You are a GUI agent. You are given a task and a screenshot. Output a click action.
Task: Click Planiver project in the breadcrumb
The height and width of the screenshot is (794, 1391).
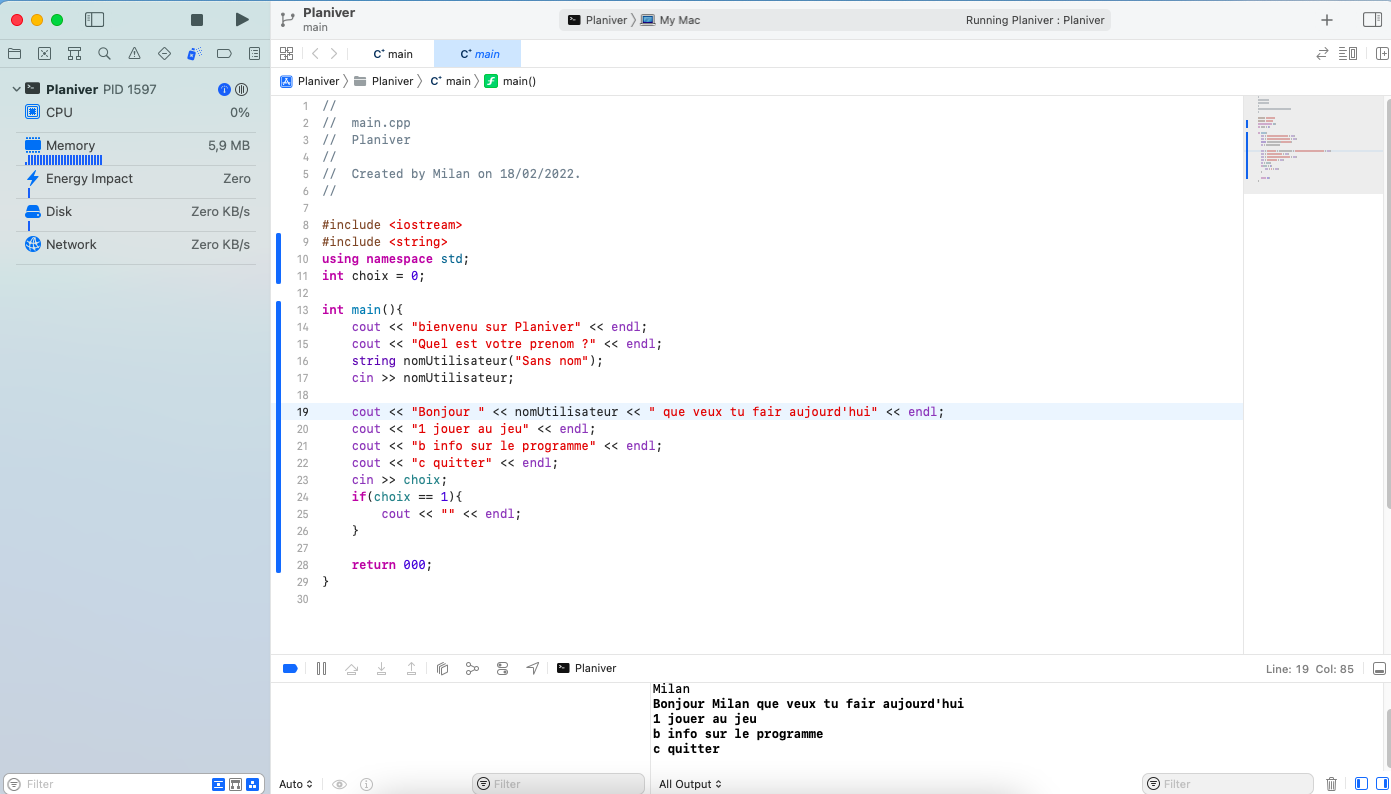310,81
